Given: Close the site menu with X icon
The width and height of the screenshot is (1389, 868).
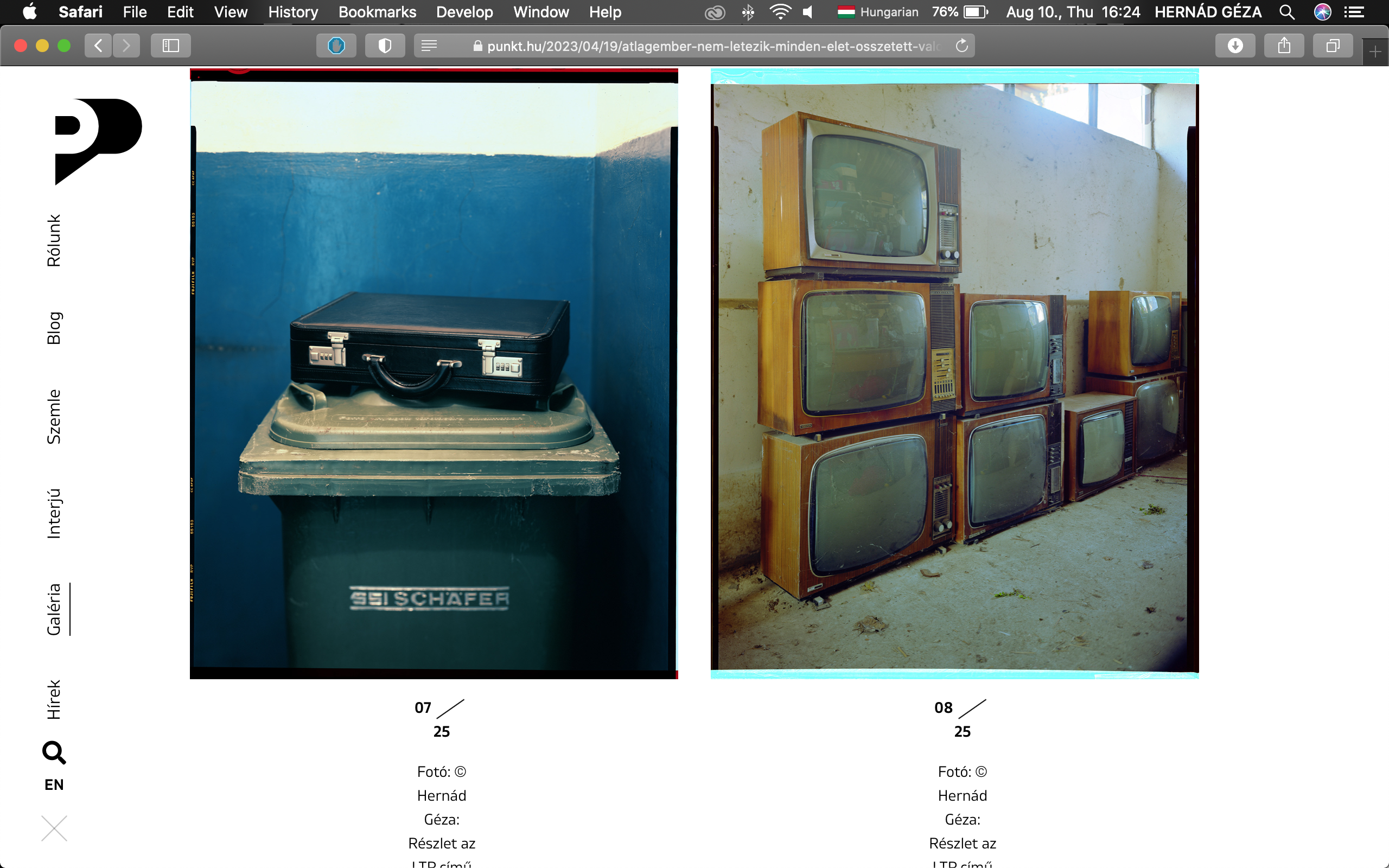Looking at the screenshot, I should pos(54,828).
